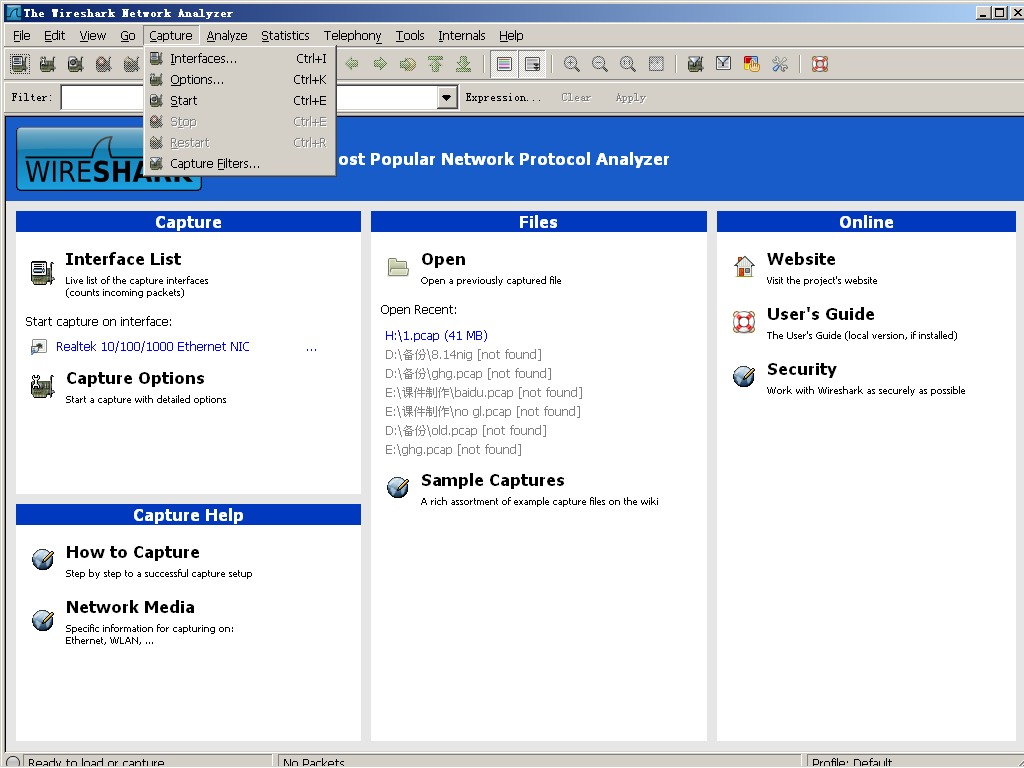This screenshot has width=1024, height=768.
Task: Open the Statistics menu
Action: point(285,36)
